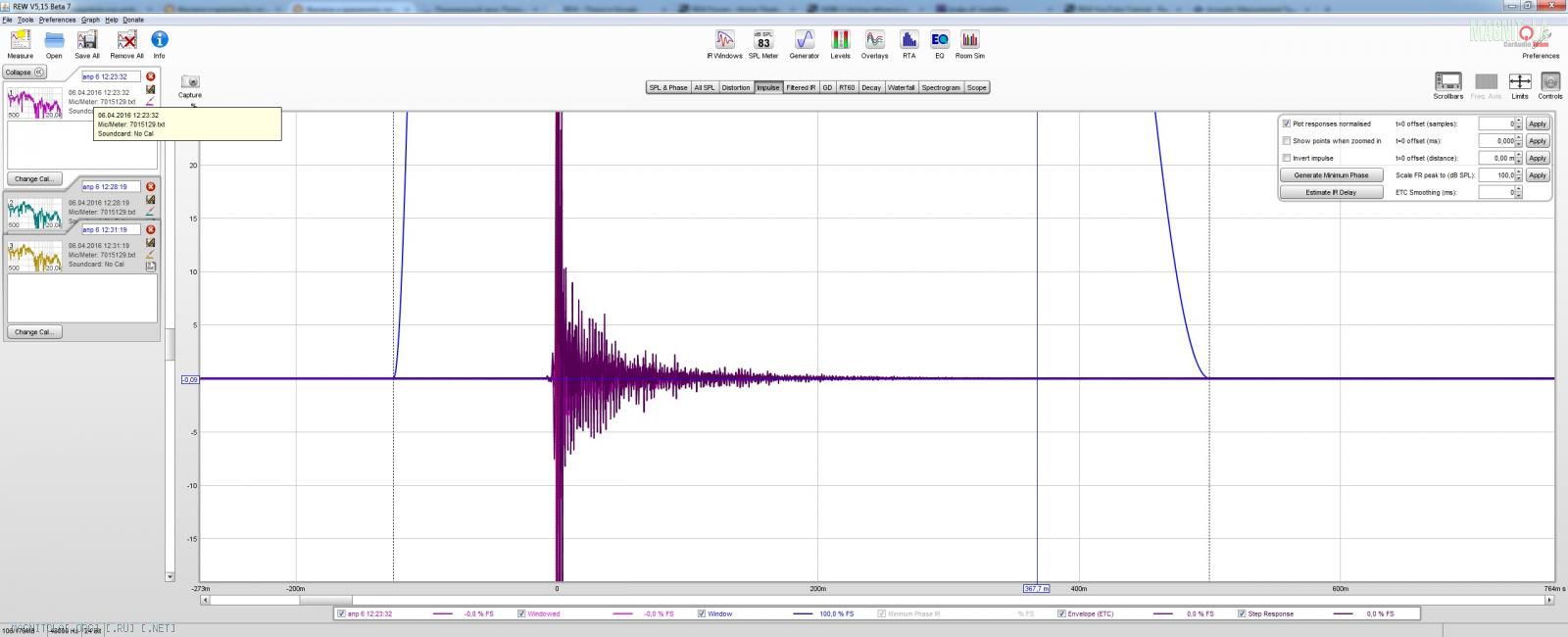Click Change Cal under the third measurement
This screenshot has width=1568, height=637.
coord(34,332)
